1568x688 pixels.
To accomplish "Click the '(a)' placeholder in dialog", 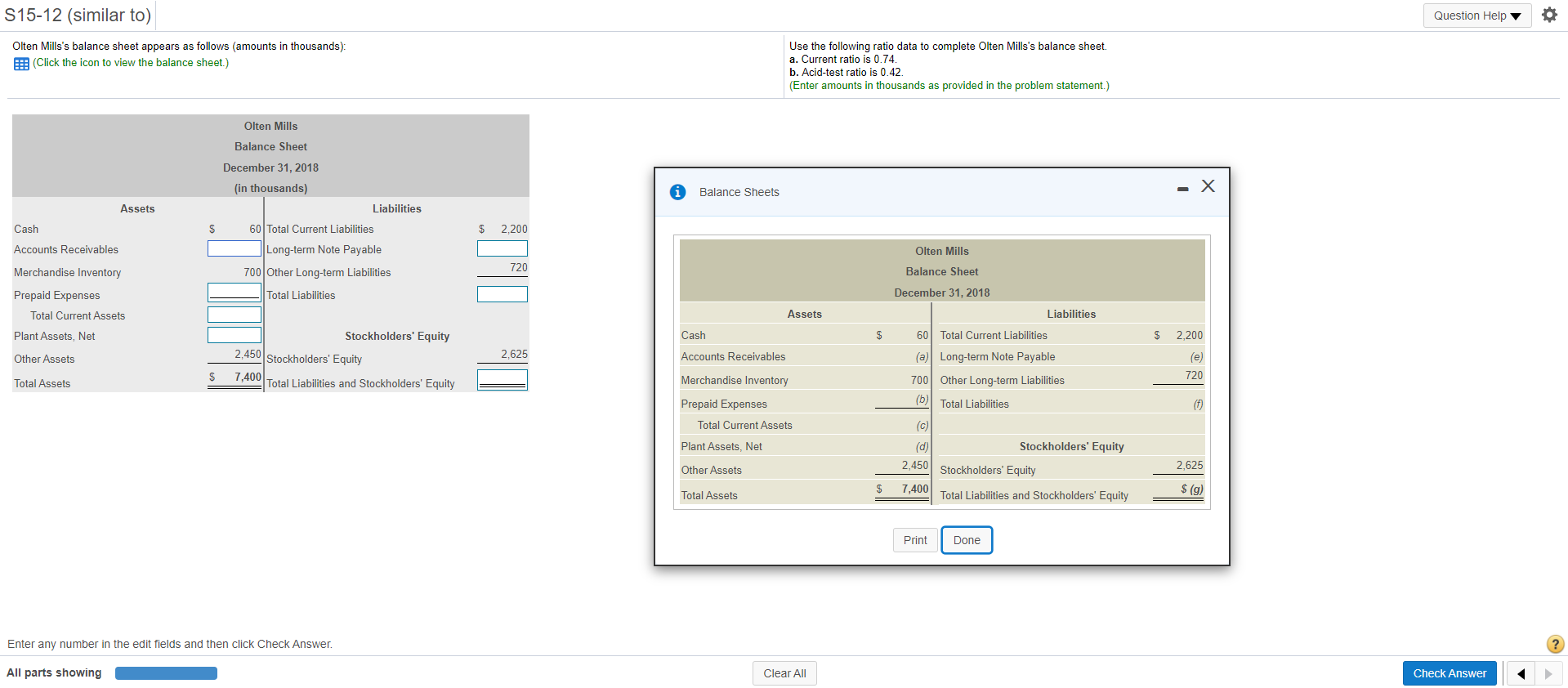I will 922,357.
